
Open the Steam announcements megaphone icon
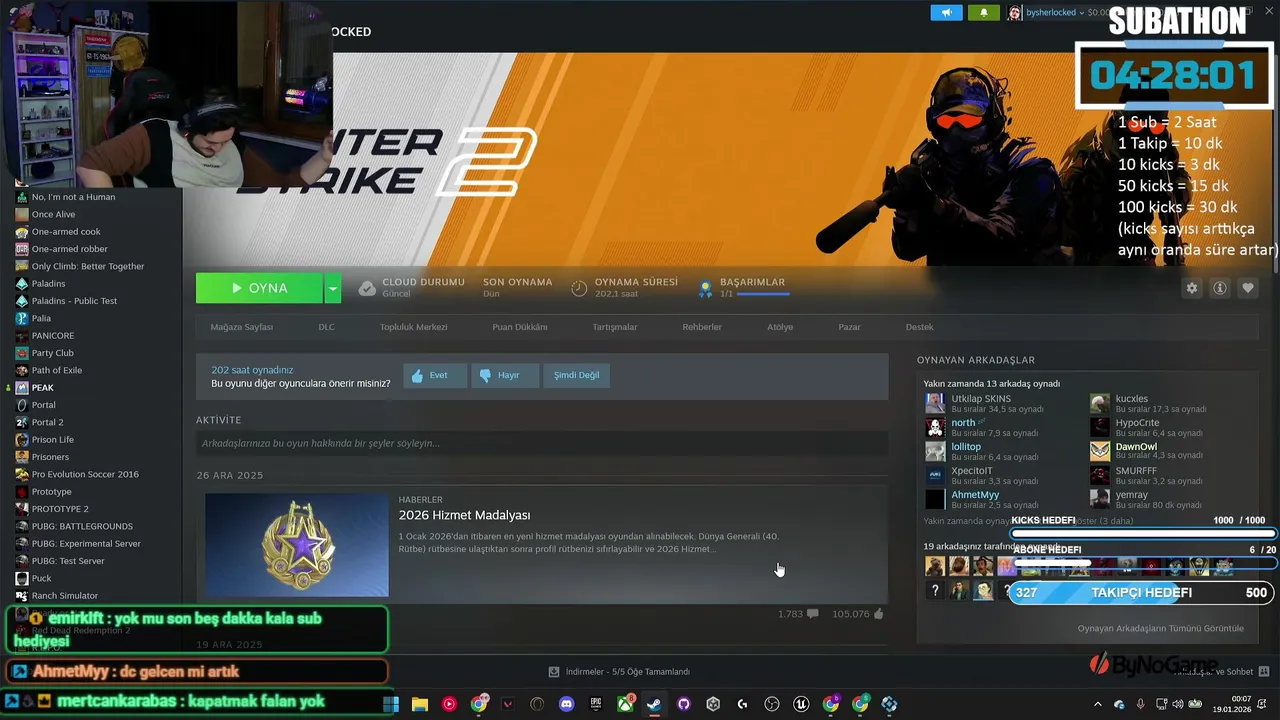[946, 13]
